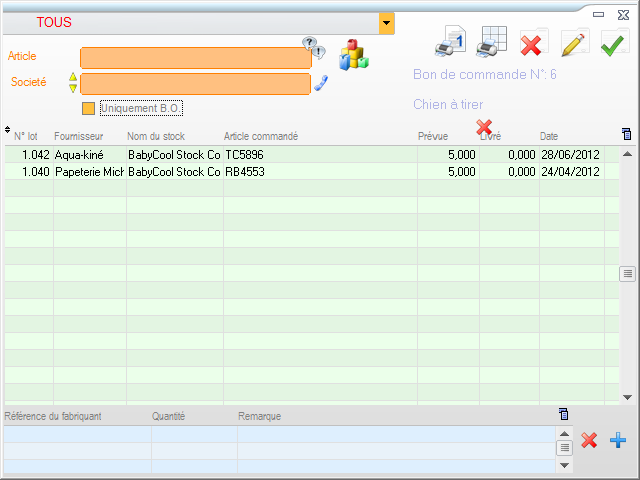Image resolution: width=640 pixels, height=480 pixels.
Task: Sort by the Fournisseur column header
Action: click(76, 136)
